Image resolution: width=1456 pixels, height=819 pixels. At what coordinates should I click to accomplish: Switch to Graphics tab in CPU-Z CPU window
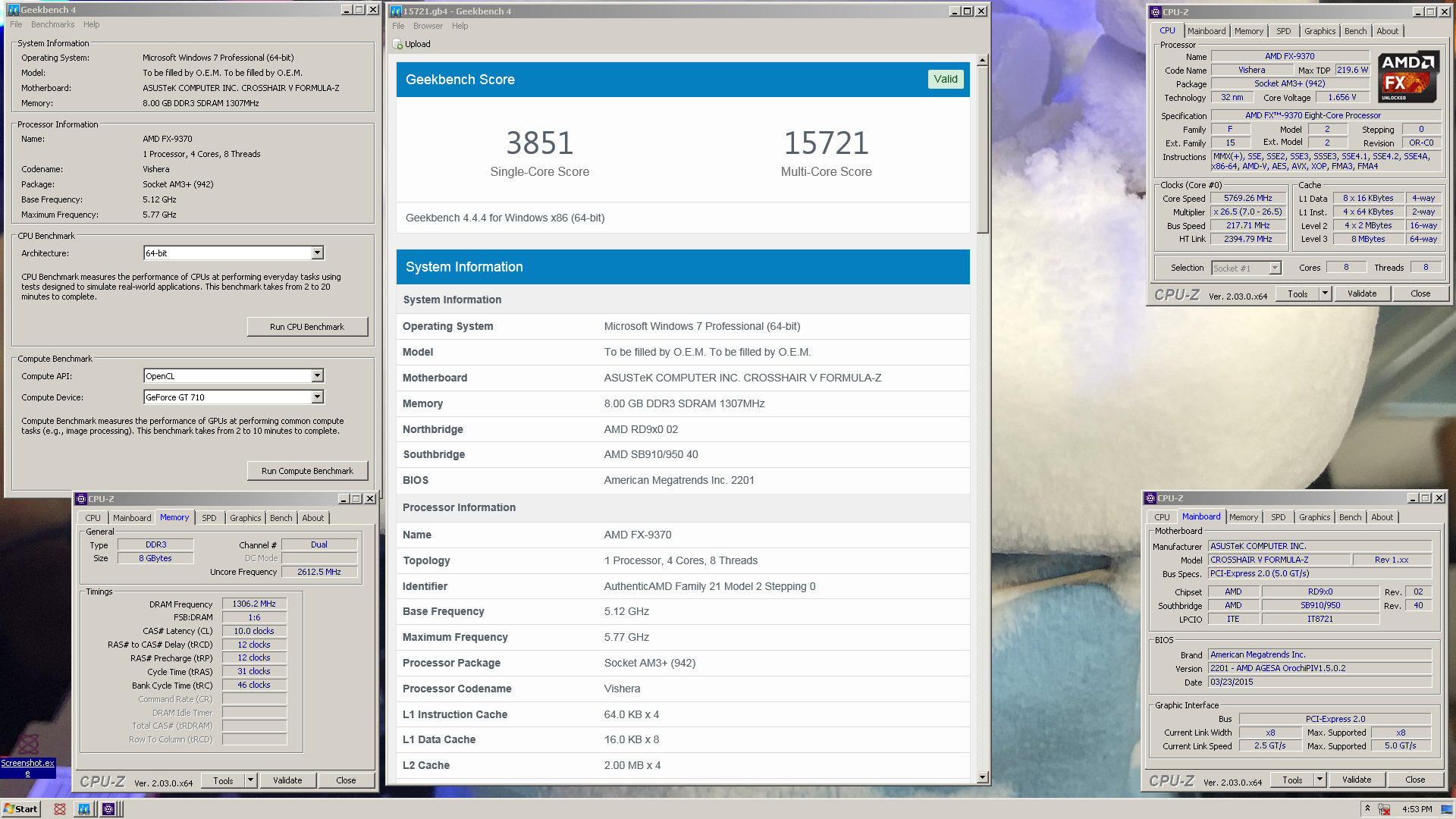1319,31
